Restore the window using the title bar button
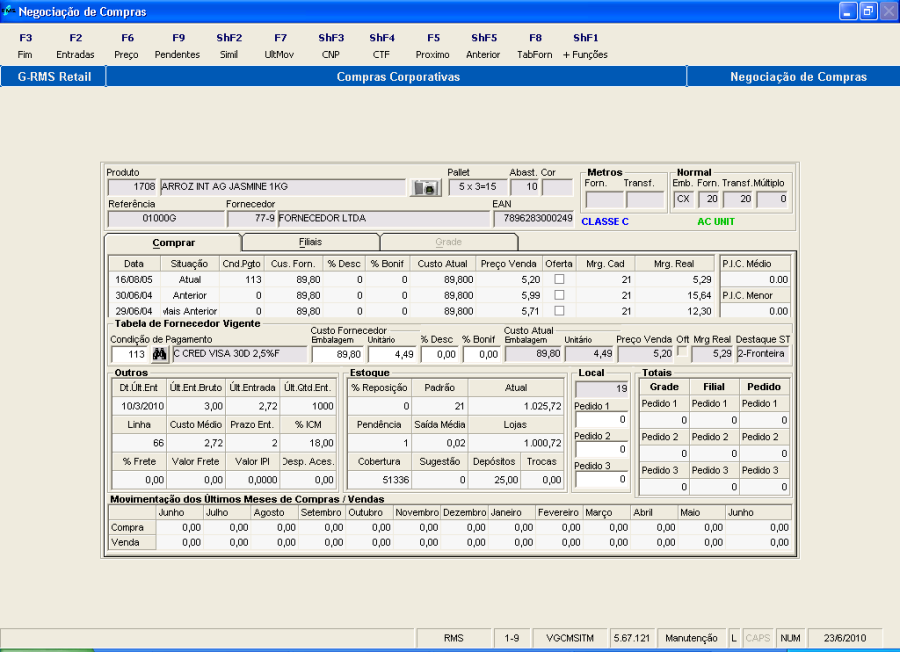 point(867,11)
